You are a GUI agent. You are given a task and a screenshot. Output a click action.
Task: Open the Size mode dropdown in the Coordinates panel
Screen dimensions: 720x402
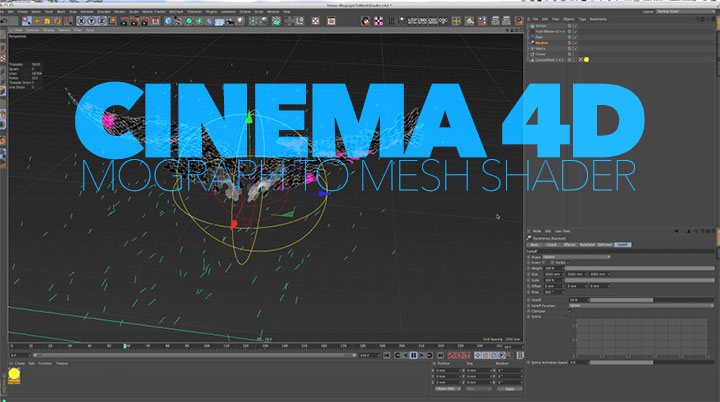pyautogui.click(x=478, y=389)
